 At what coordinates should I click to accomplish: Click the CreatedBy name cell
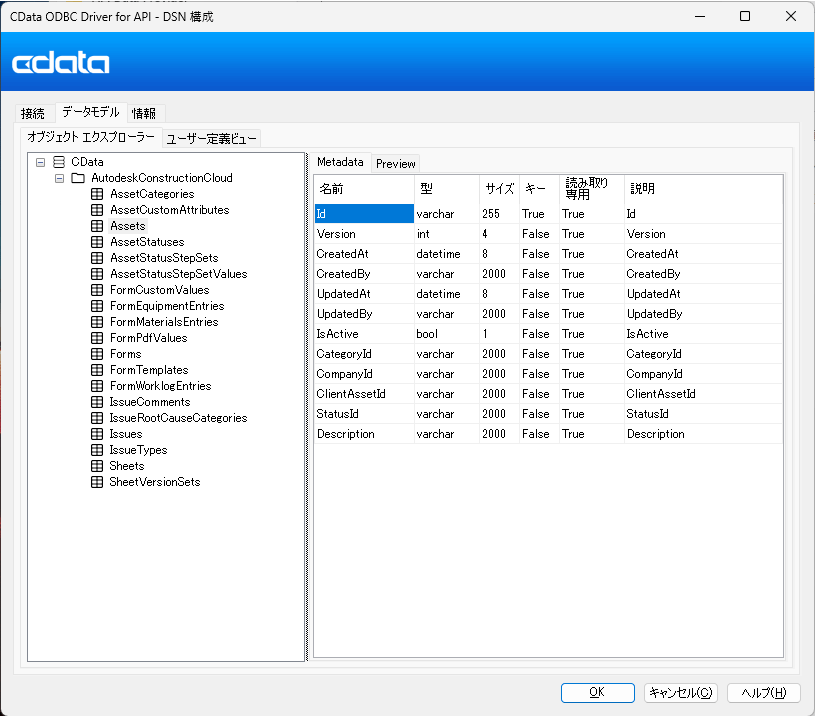tap(364, 274)
